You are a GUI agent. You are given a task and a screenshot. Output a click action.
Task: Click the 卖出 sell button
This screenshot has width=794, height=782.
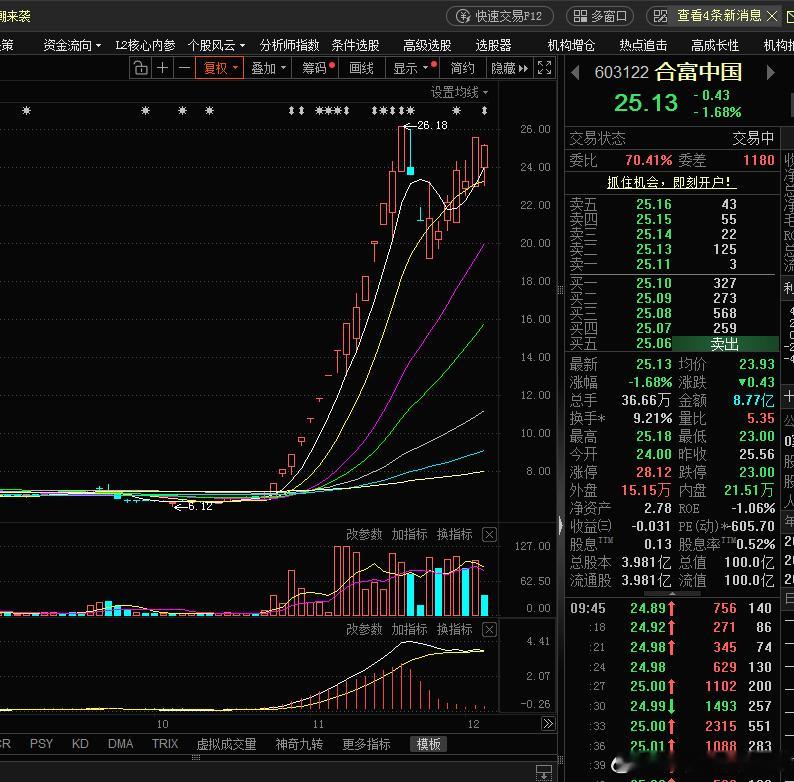[725, 344]
